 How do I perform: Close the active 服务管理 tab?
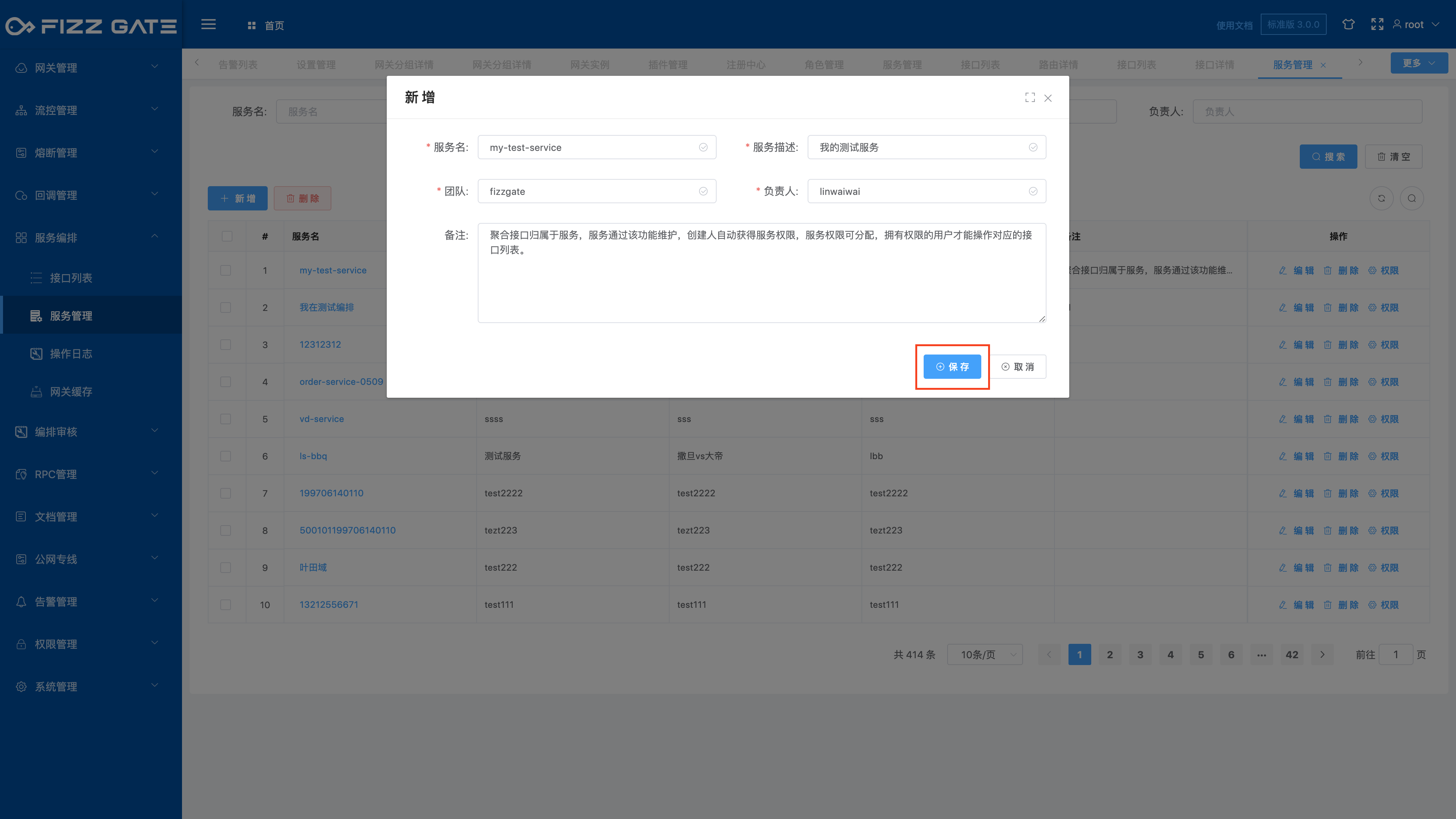(x=1323, y=66)
